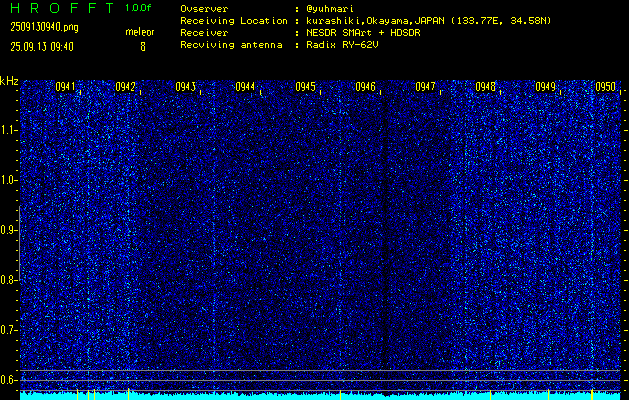Select the file name 2509130940.png
629x400 pixels.
[44, 27]
